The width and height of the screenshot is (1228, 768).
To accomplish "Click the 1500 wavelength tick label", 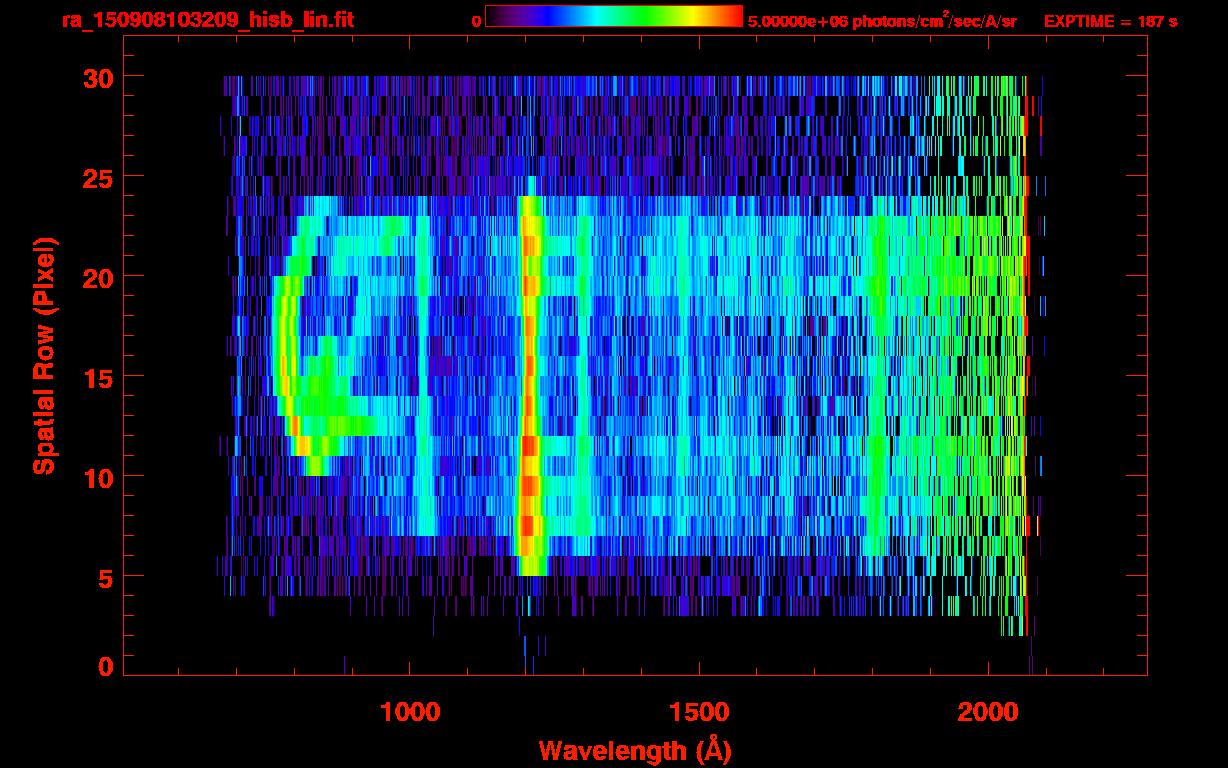I will (698, 712).
